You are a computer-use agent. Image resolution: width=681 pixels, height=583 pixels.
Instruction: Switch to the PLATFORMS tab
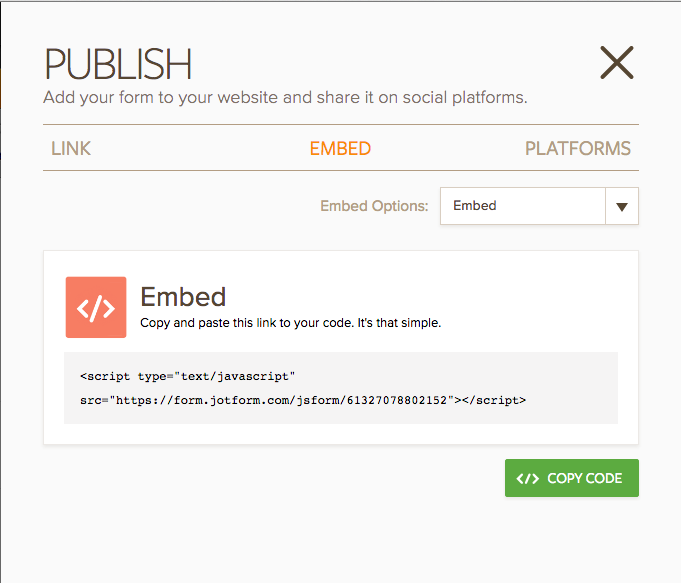pyautogui.click(x=578, y=149)
